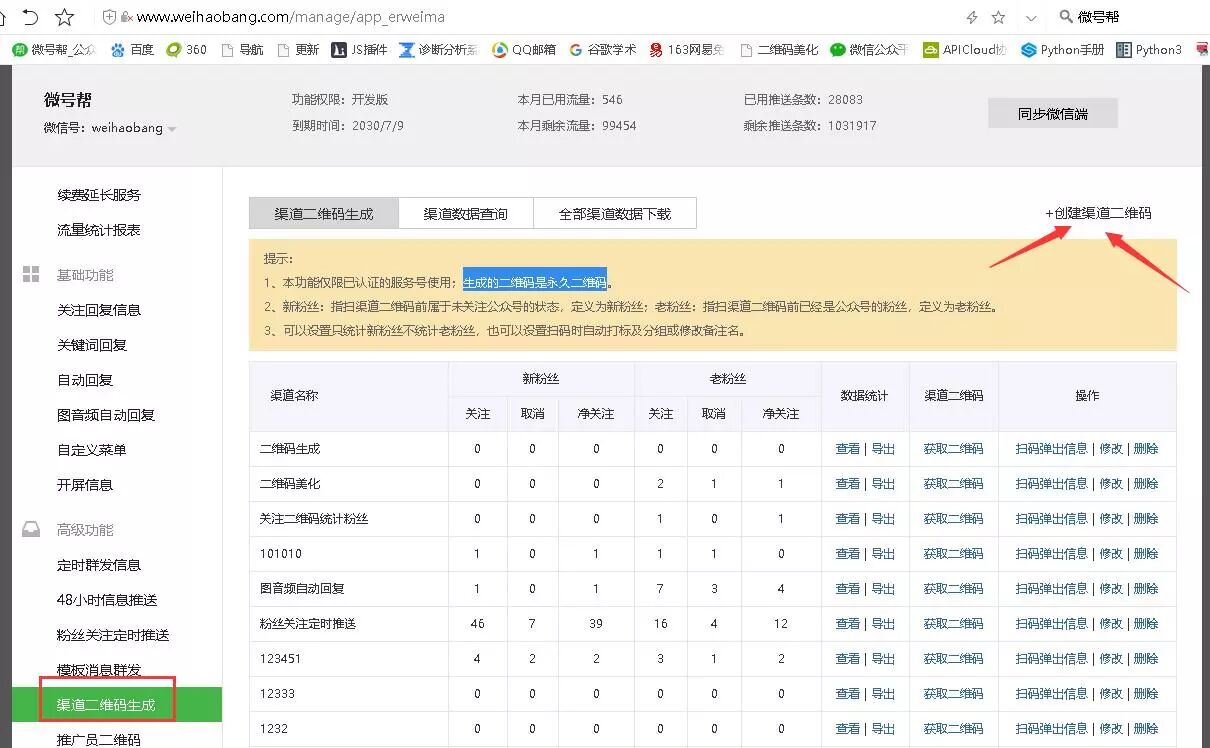Click new-fan 关注 value 46
Screen dimensions: 1210x748
477,624
